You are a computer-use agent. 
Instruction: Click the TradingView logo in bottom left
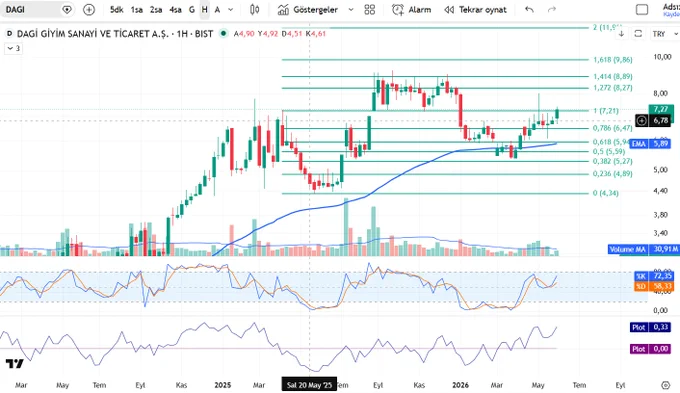coord(15,364)
